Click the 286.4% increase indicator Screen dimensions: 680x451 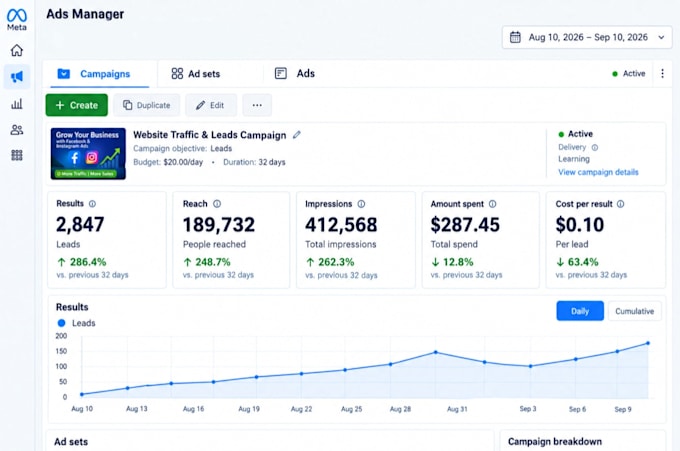pyautogui.click(x=82, y=262)
